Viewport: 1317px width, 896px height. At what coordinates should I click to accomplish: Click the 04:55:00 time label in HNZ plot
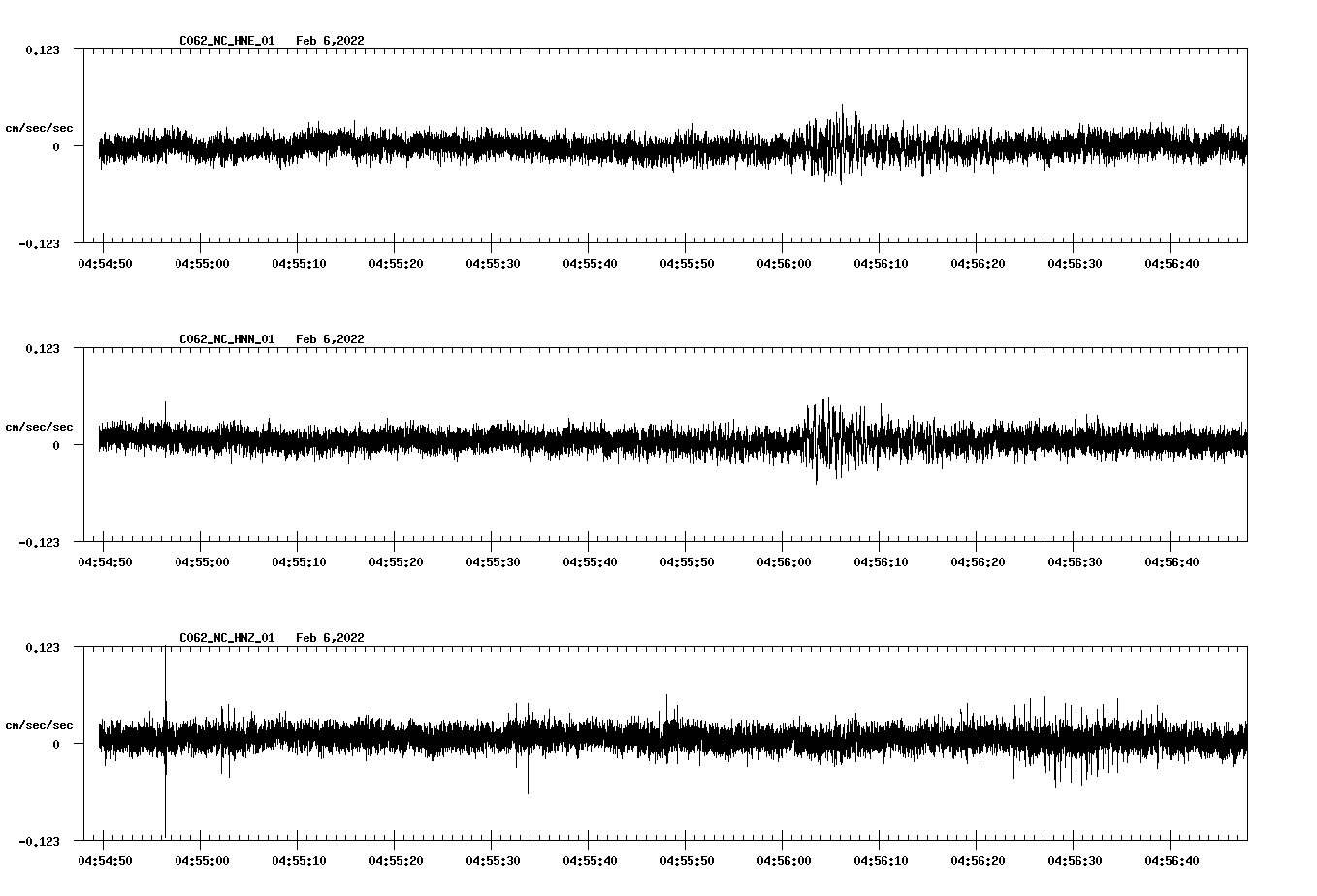click(x=202, y=860)
